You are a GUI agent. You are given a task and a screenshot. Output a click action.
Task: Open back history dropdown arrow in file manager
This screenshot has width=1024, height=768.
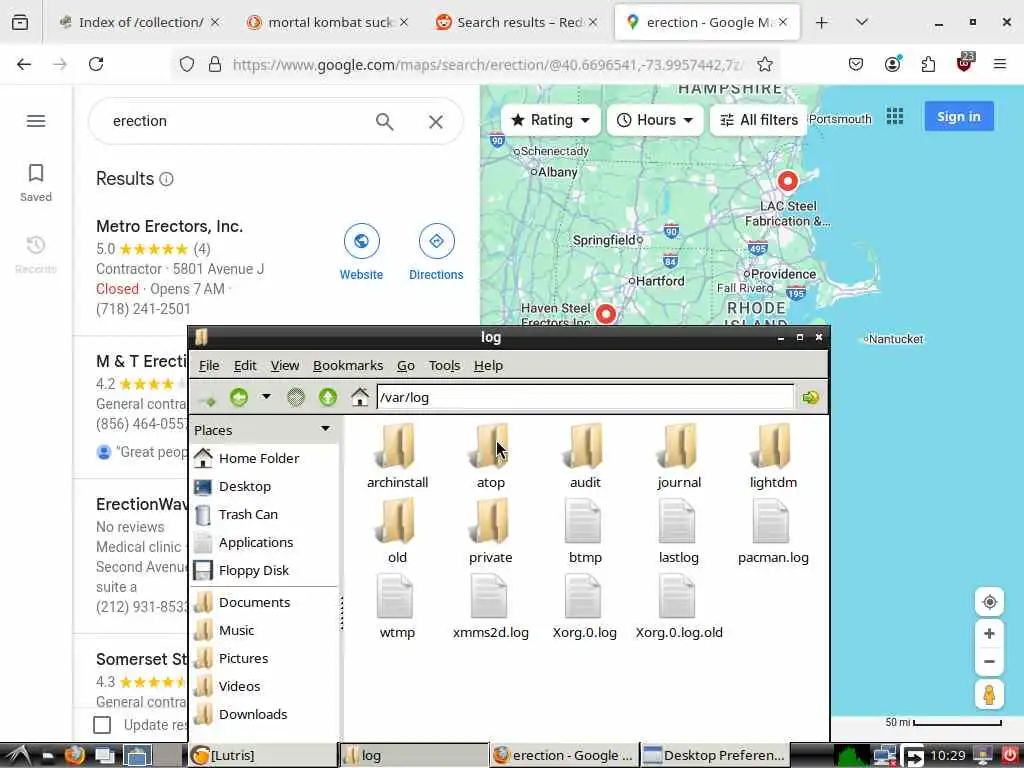(266, 396)
